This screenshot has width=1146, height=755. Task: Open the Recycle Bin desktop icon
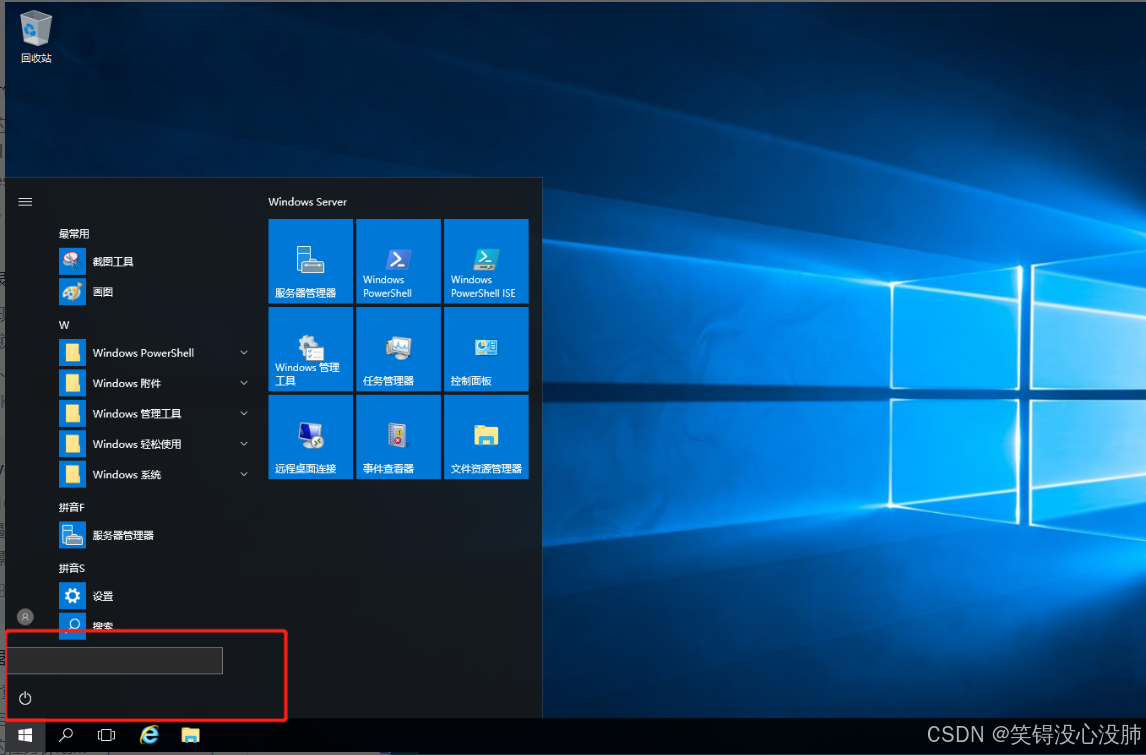[x=36, y=37]
